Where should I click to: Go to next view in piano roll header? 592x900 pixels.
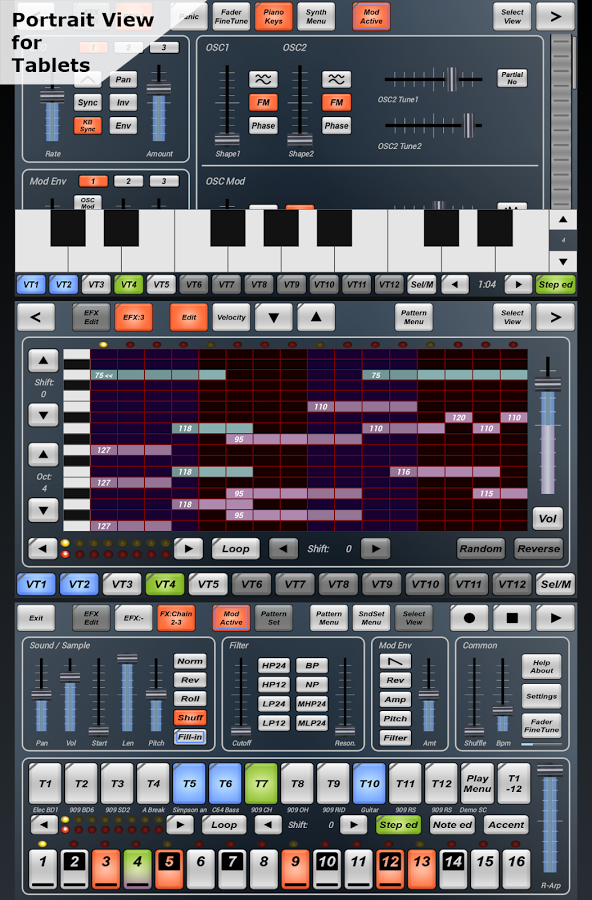(x=555, y=317)
